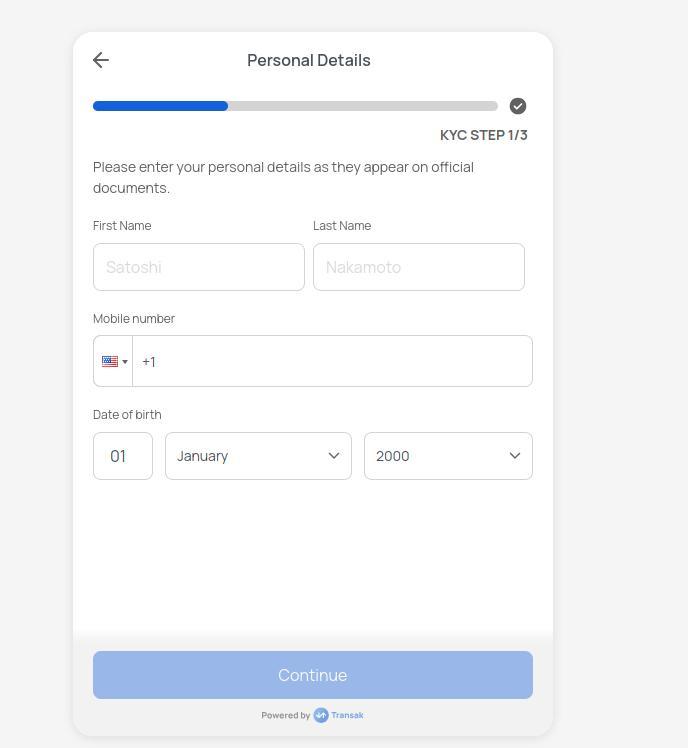Select the day of birth field showing 01
The width and height of the screenshot is (688, 748).
123,456
